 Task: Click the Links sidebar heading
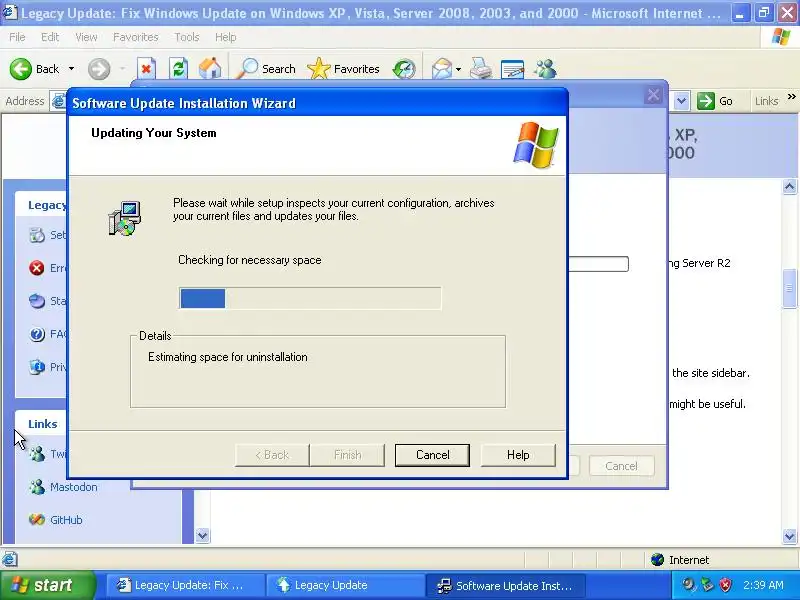(42, 424)
